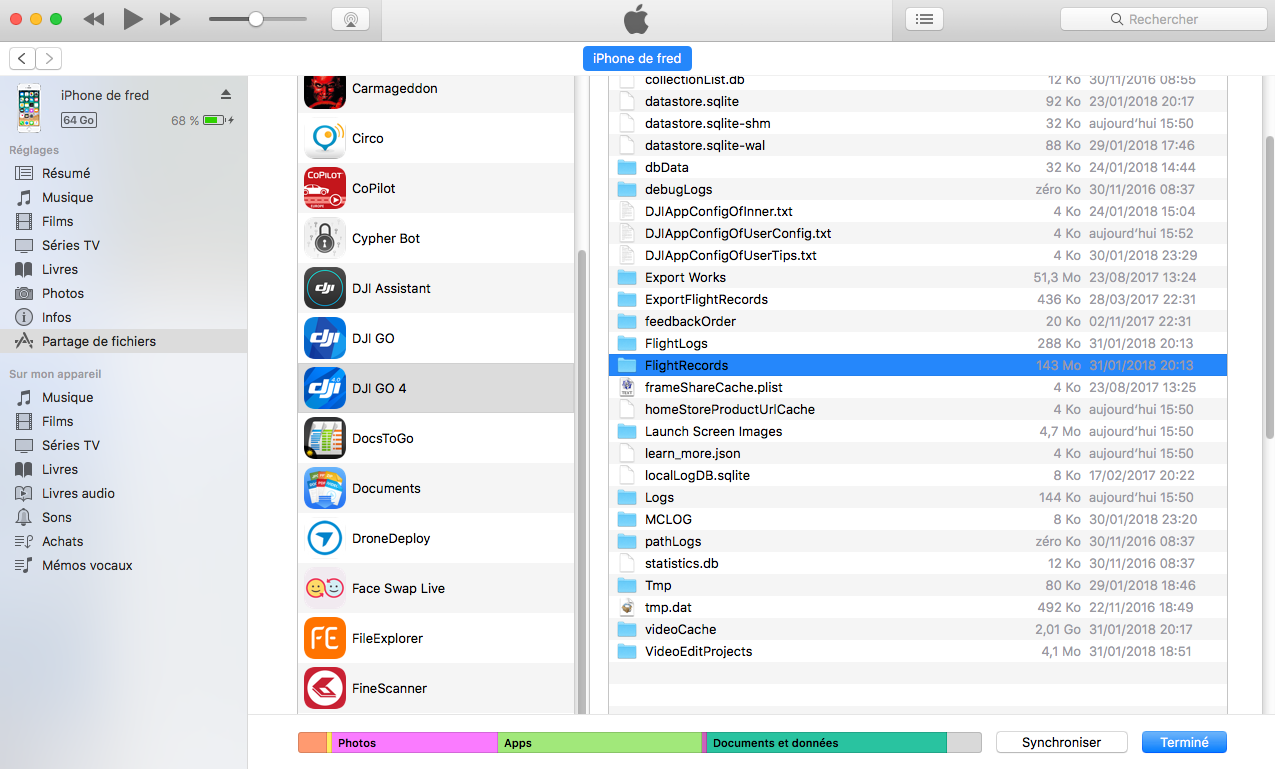Image resolution: width=1275 pixels, height=769 pixels.
Task: Open the list view button in toolbar
Action: [924, 19]
